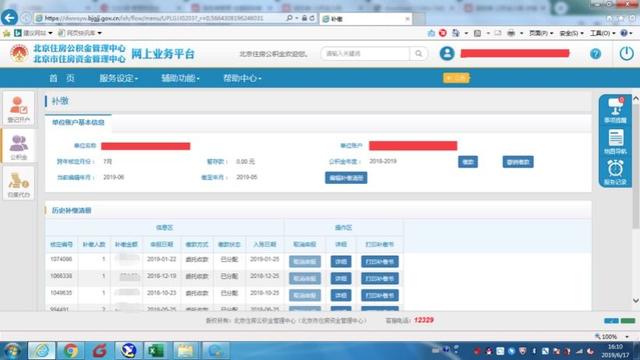Click 详细 for record 1049635
The width and height of the screenshot is (640, 360).
pos(341,295)
